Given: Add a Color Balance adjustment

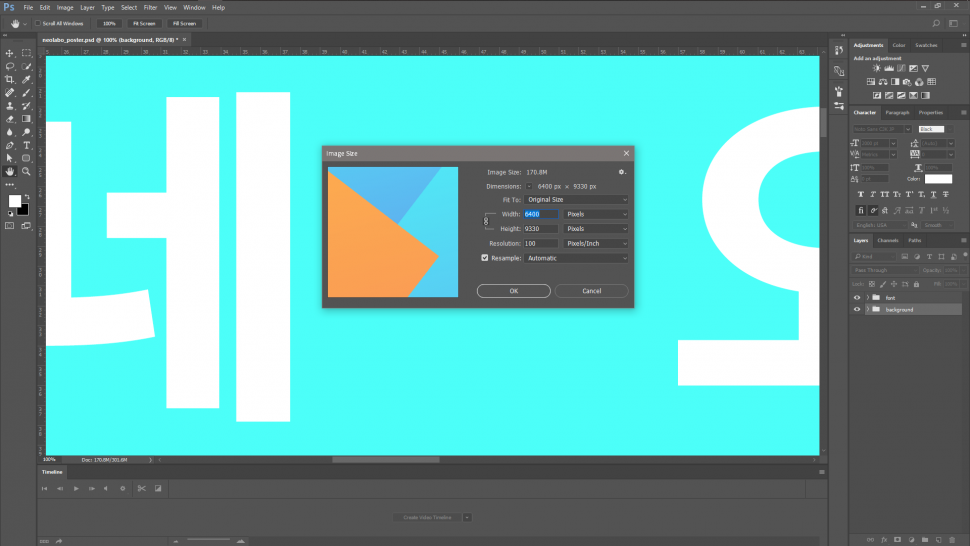Looking at the screenshot, I should pos(883,82).
